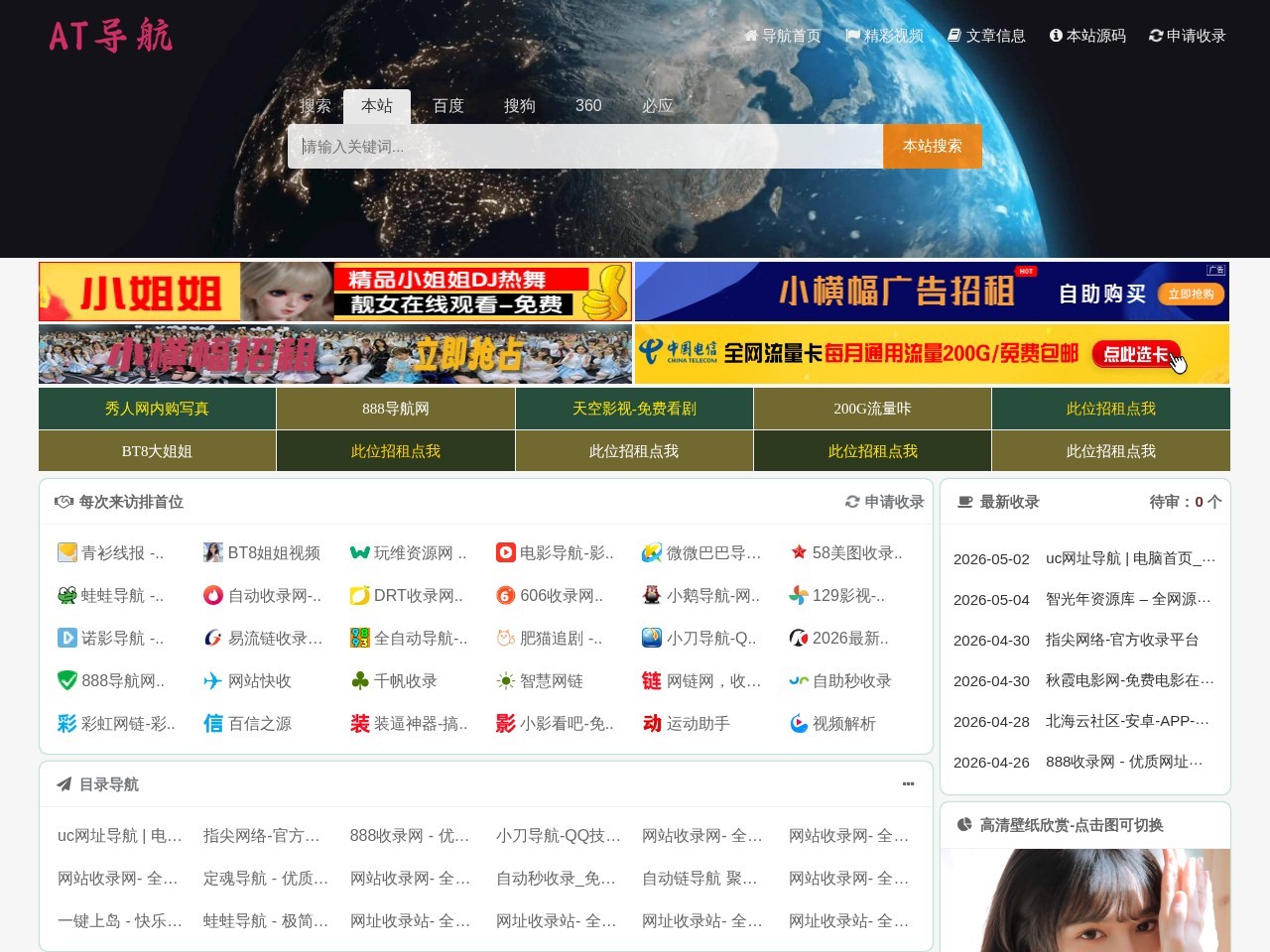This screenshot has height=952, width=1270.
Task: Click the 视频解析 site icon
Action: tap(799, 723)
